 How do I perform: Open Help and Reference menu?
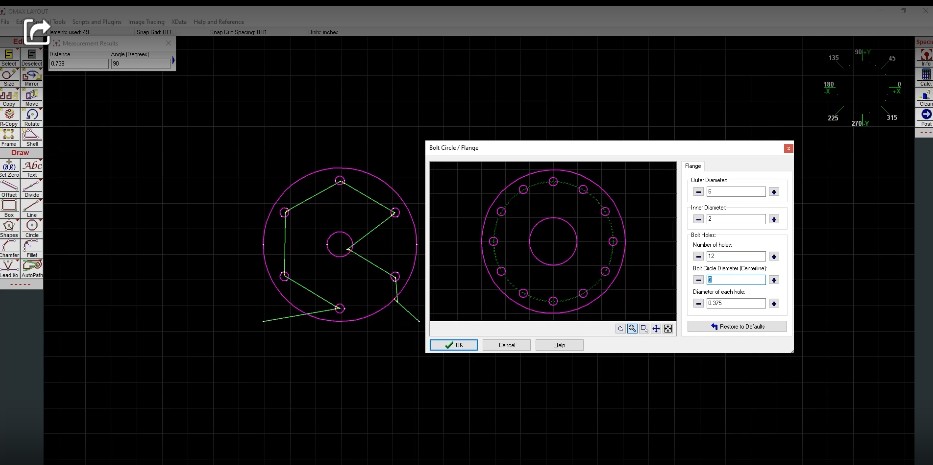point(218,22)
